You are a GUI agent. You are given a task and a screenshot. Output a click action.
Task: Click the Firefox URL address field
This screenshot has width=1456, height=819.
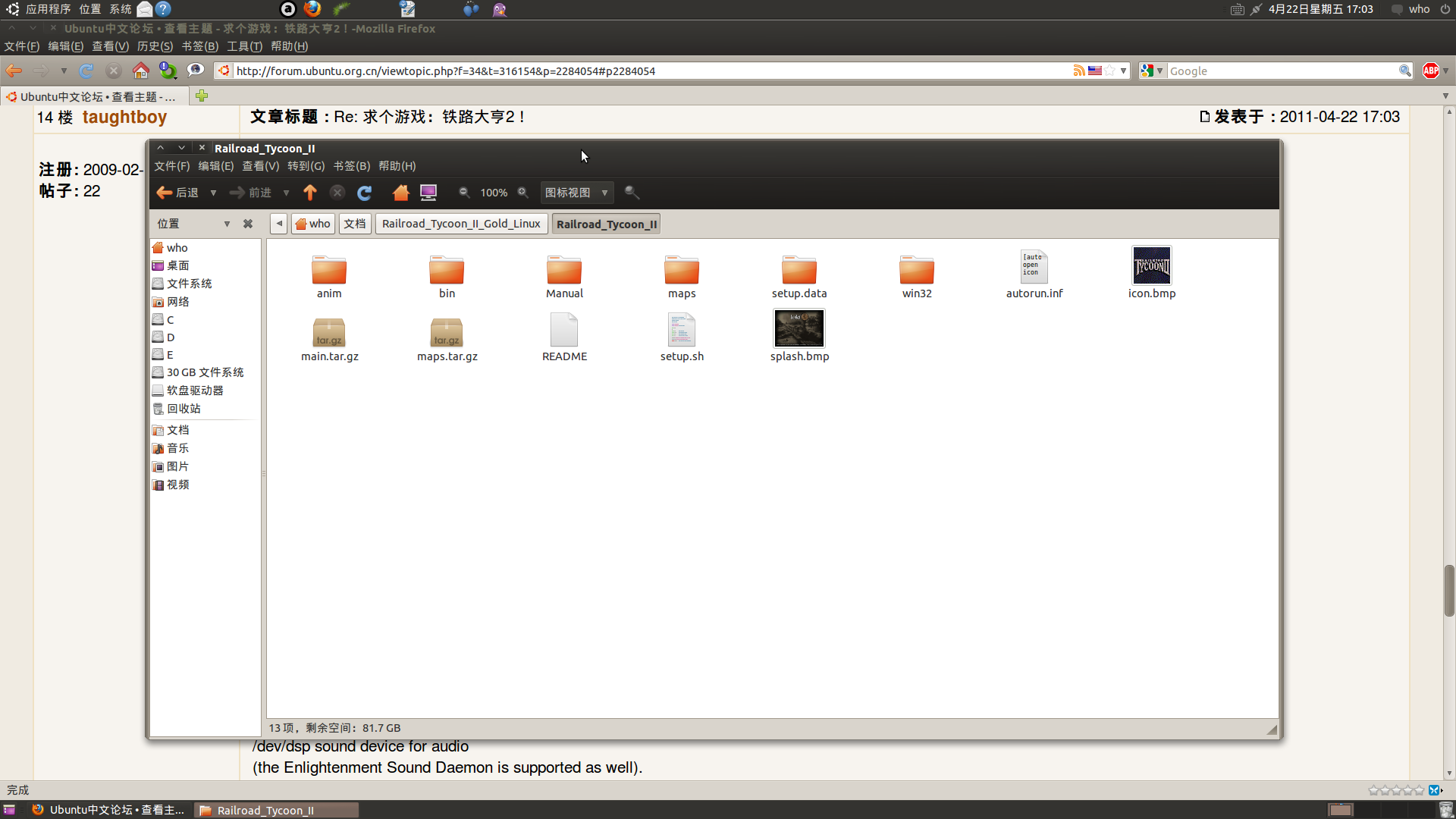[x=652, y=71]
